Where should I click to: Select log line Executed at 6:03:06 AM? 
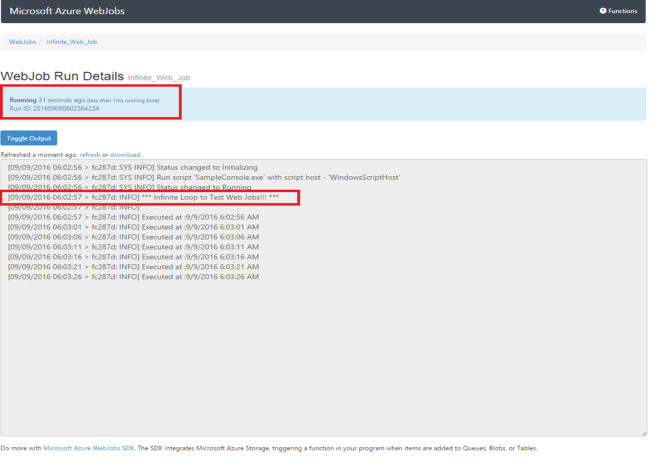(133, 237)
